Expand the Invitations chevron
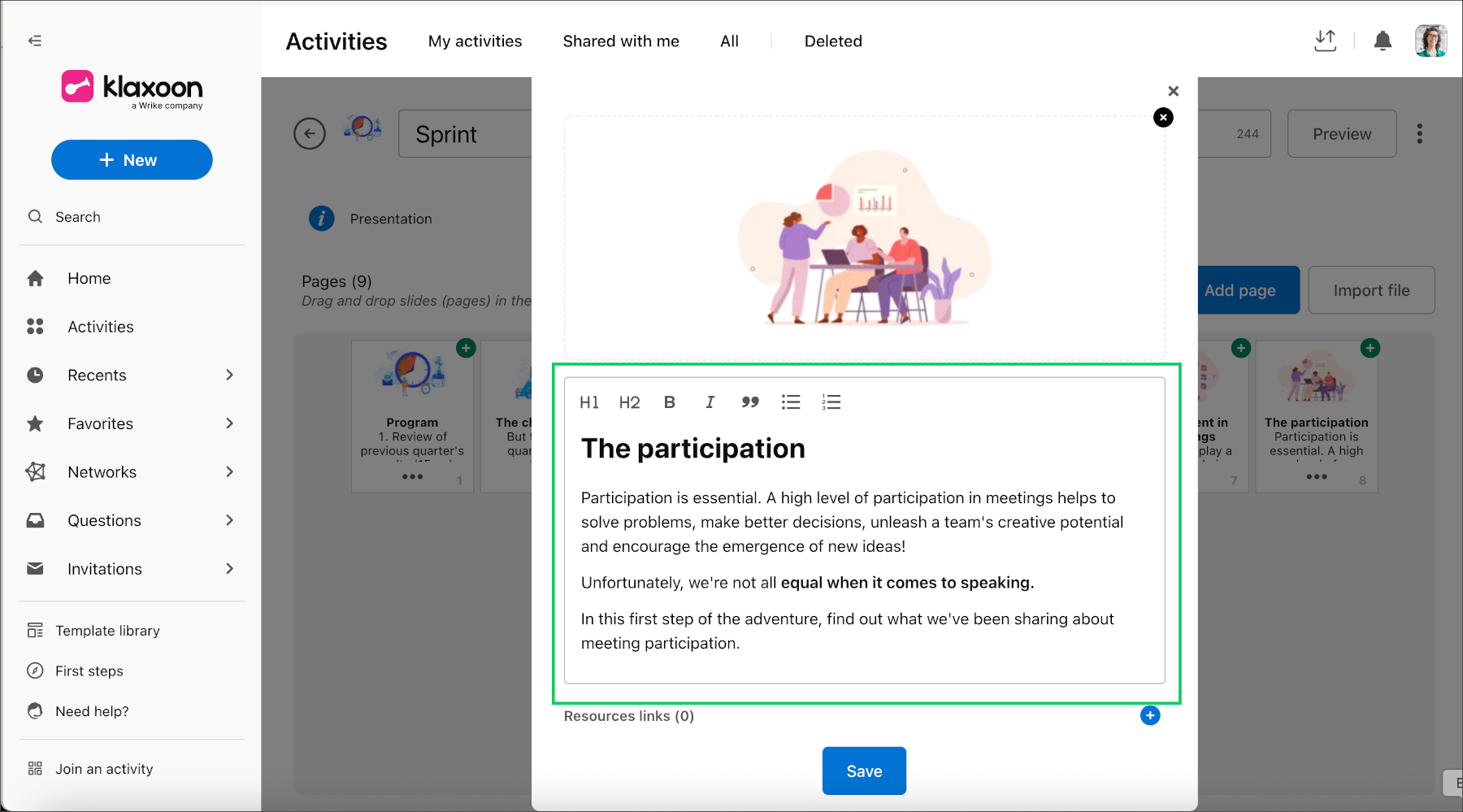The height and width of the screenshot is (812, 1463). pos(229,568)
